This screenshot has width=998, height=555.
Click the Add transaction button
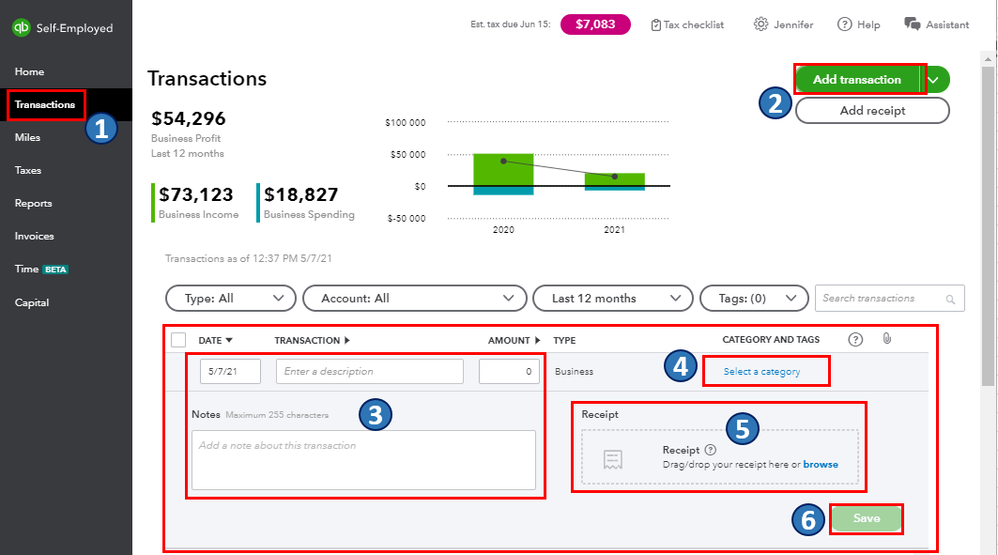(x=857, y=80)
